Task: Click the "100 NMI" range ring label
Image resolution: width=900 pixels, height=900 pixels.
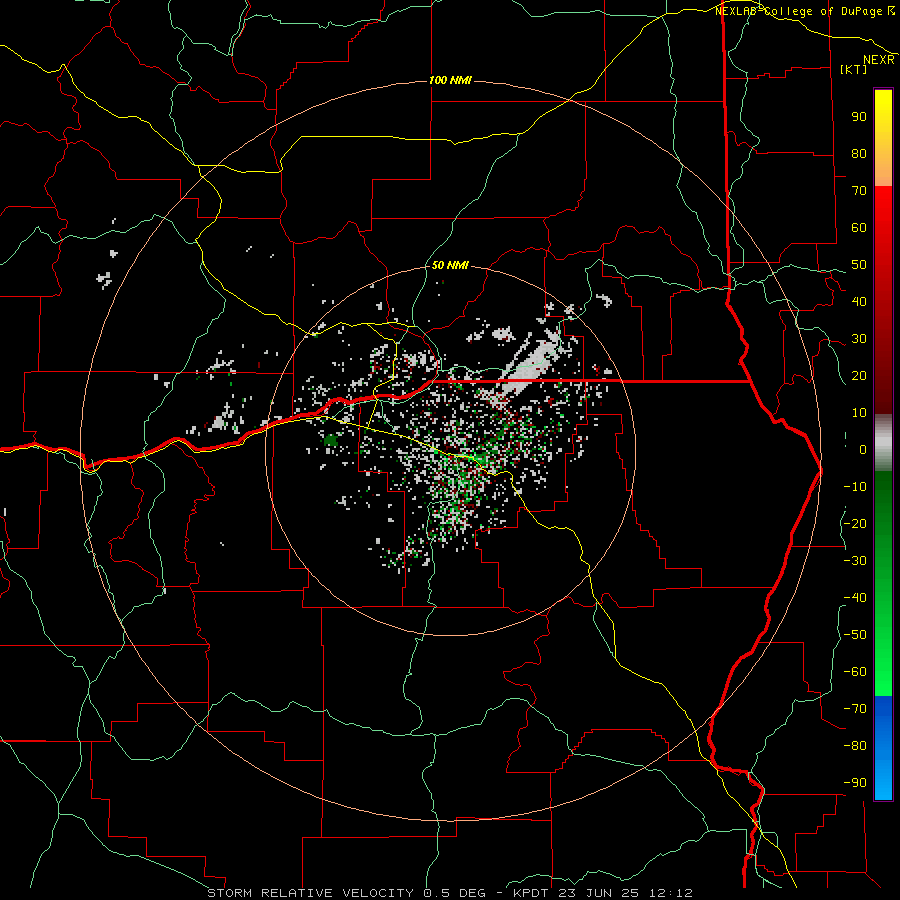Action: coord(450,80)
